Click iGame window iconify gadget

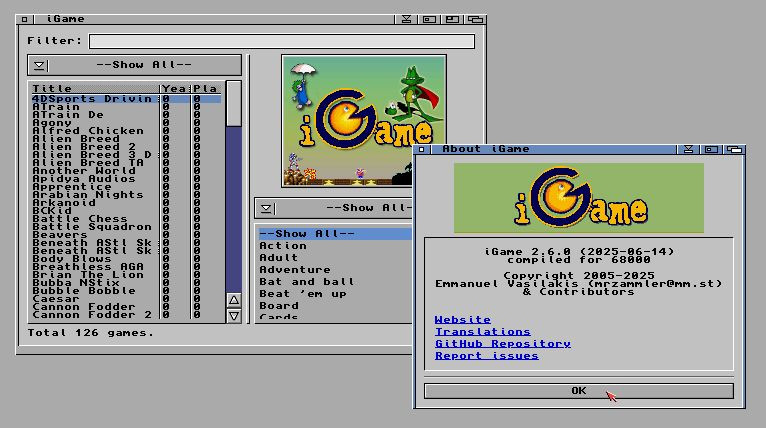[x=406, y=19]
